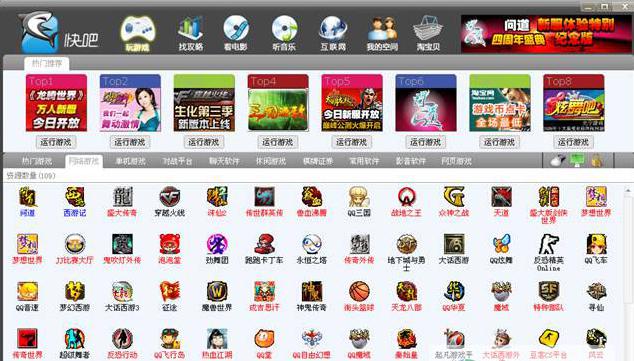Image resolution: width=634 pixels, height=361 pixels.
Task: Click the lock icon in category bar
Action: tap(596, 161)
